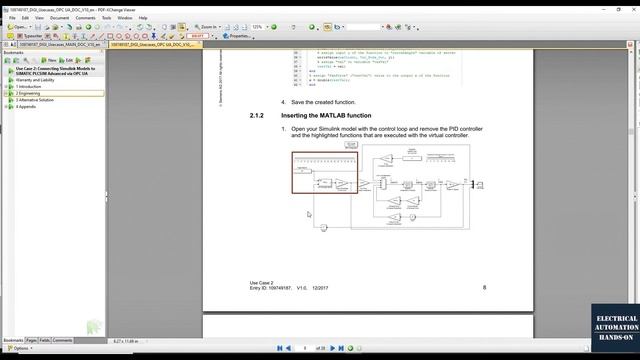Go to previous page button
This screenshot has width=640, height=360.
pyautogui.click(x=289, y=348)
